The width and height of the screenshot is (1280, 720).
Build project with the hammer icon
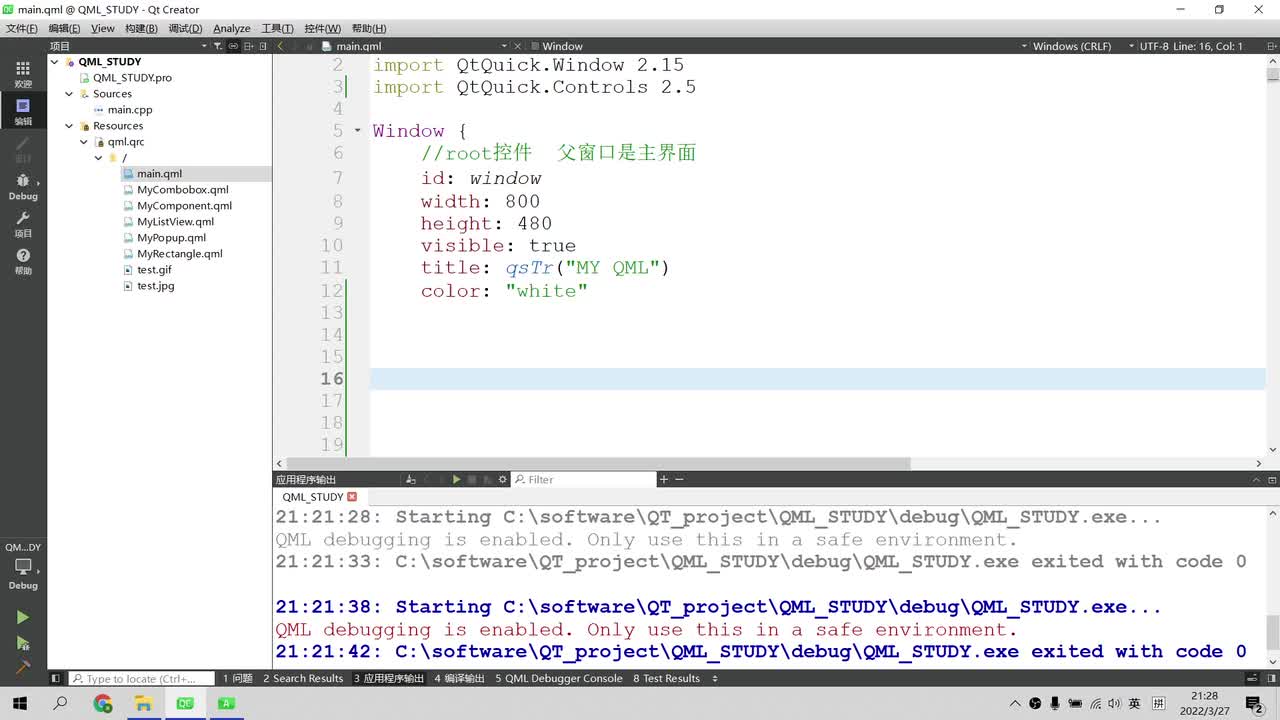(x=23, y=667)
